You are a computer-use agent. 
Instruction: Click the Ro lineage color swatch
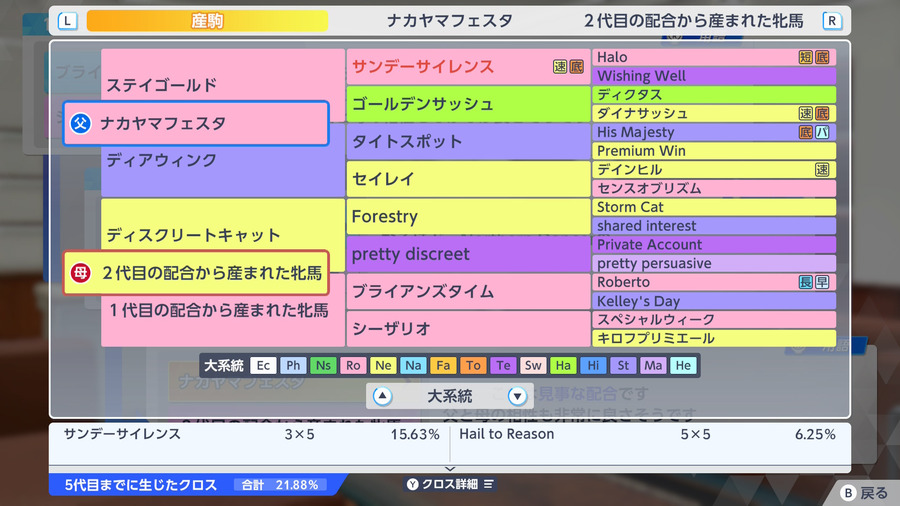(x=353, y=365)
